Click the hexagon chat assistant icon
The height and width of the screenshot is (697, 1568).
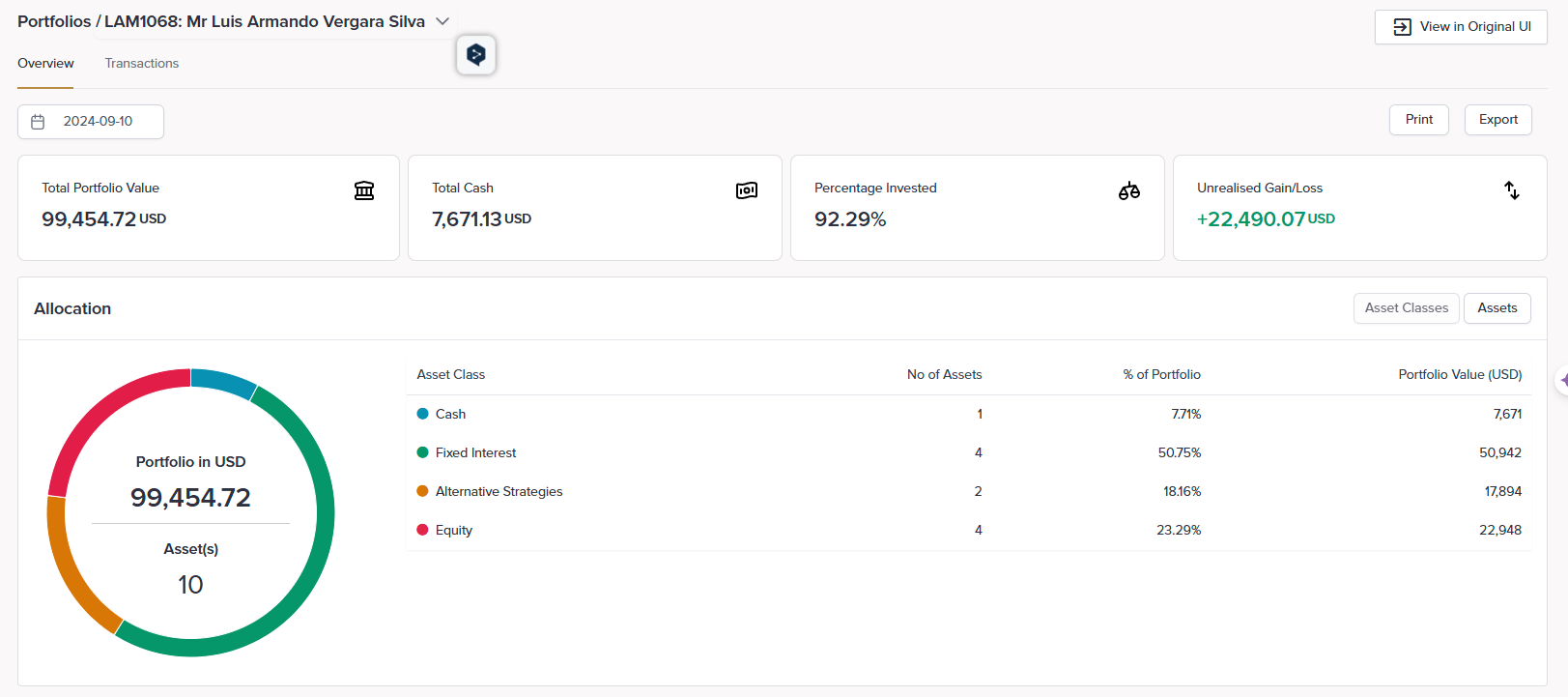coord(476,55)
